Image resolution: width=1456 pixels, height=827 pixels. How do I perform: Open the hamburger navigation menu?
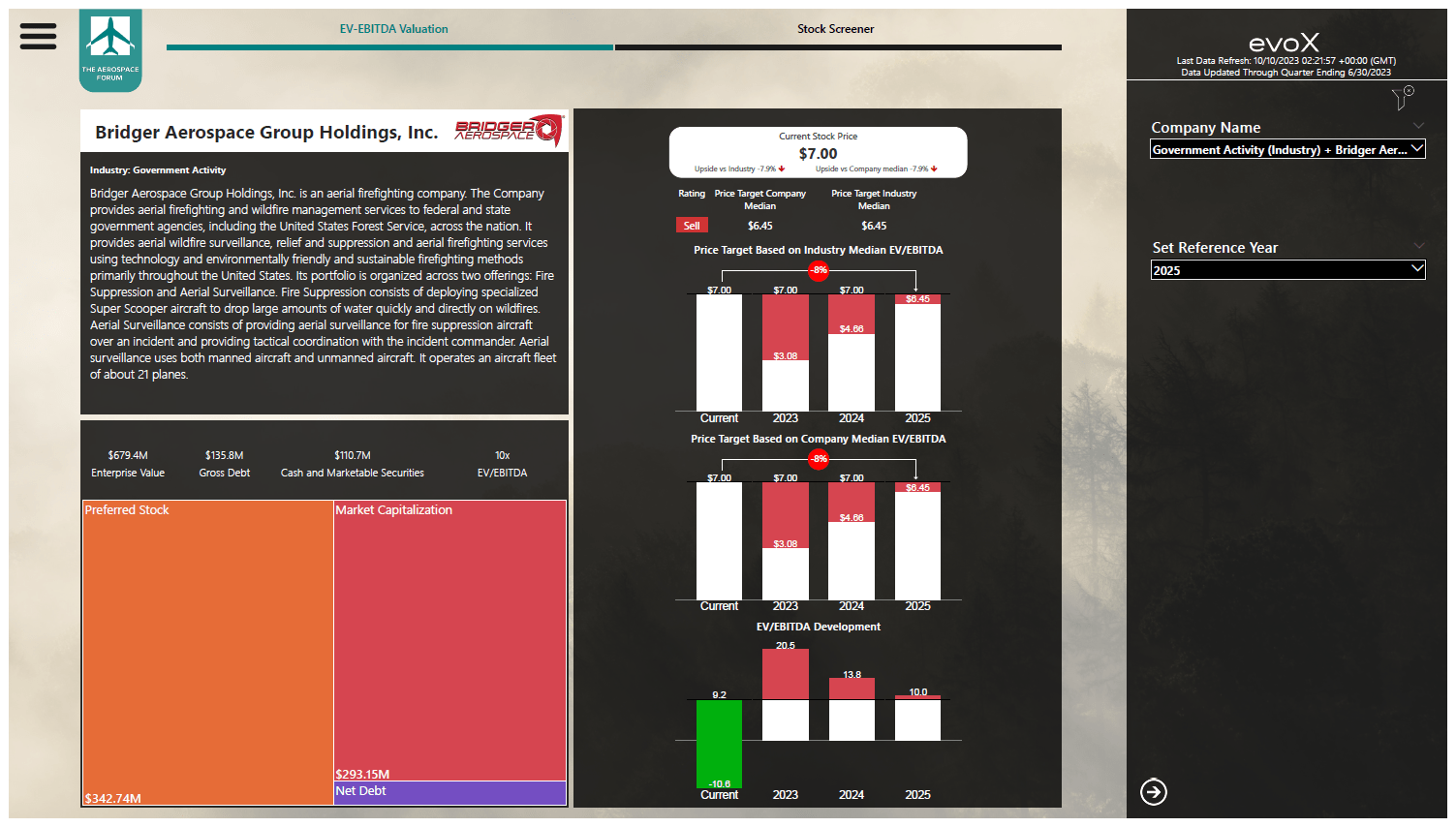[x=38, y=36]
